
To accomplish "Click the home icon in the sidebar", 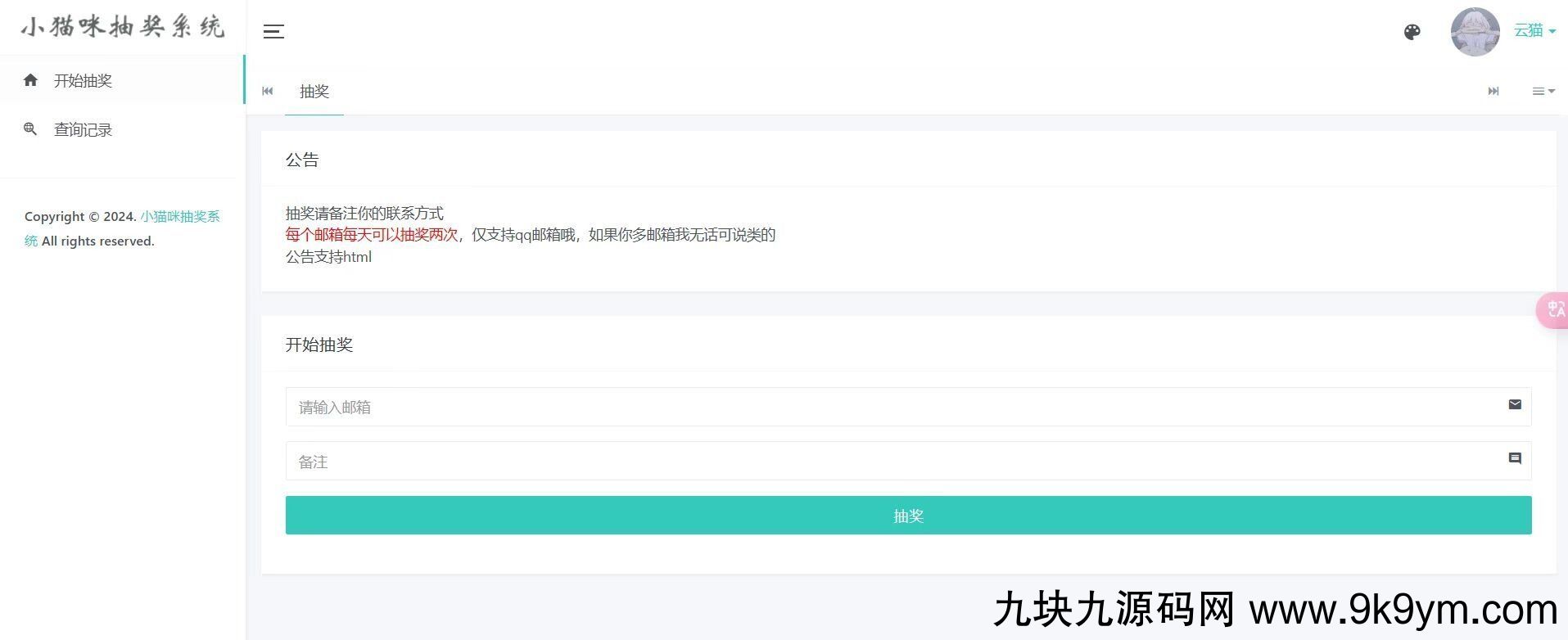I will tap(31, 80).
